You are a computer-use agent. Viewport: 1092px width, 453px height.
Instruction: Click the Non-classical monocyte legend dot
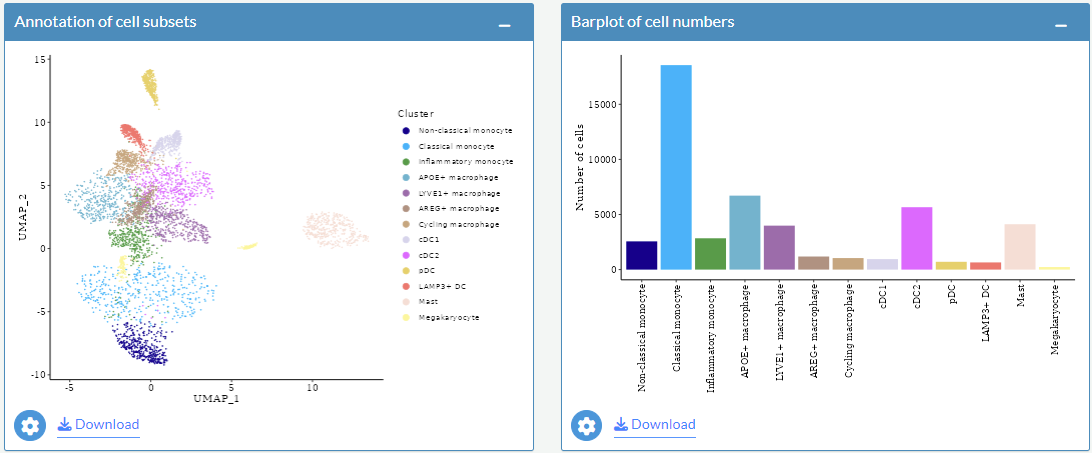click(x=405, y=131)
